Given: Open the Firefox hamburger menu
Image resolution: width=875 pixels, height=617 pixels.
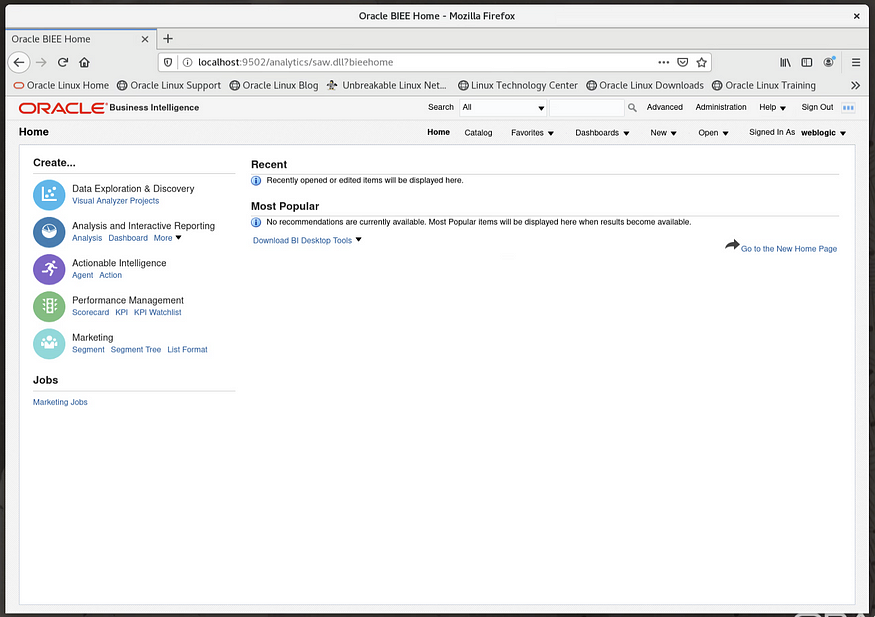Looking at the screenshot, I should click(856, 62).
